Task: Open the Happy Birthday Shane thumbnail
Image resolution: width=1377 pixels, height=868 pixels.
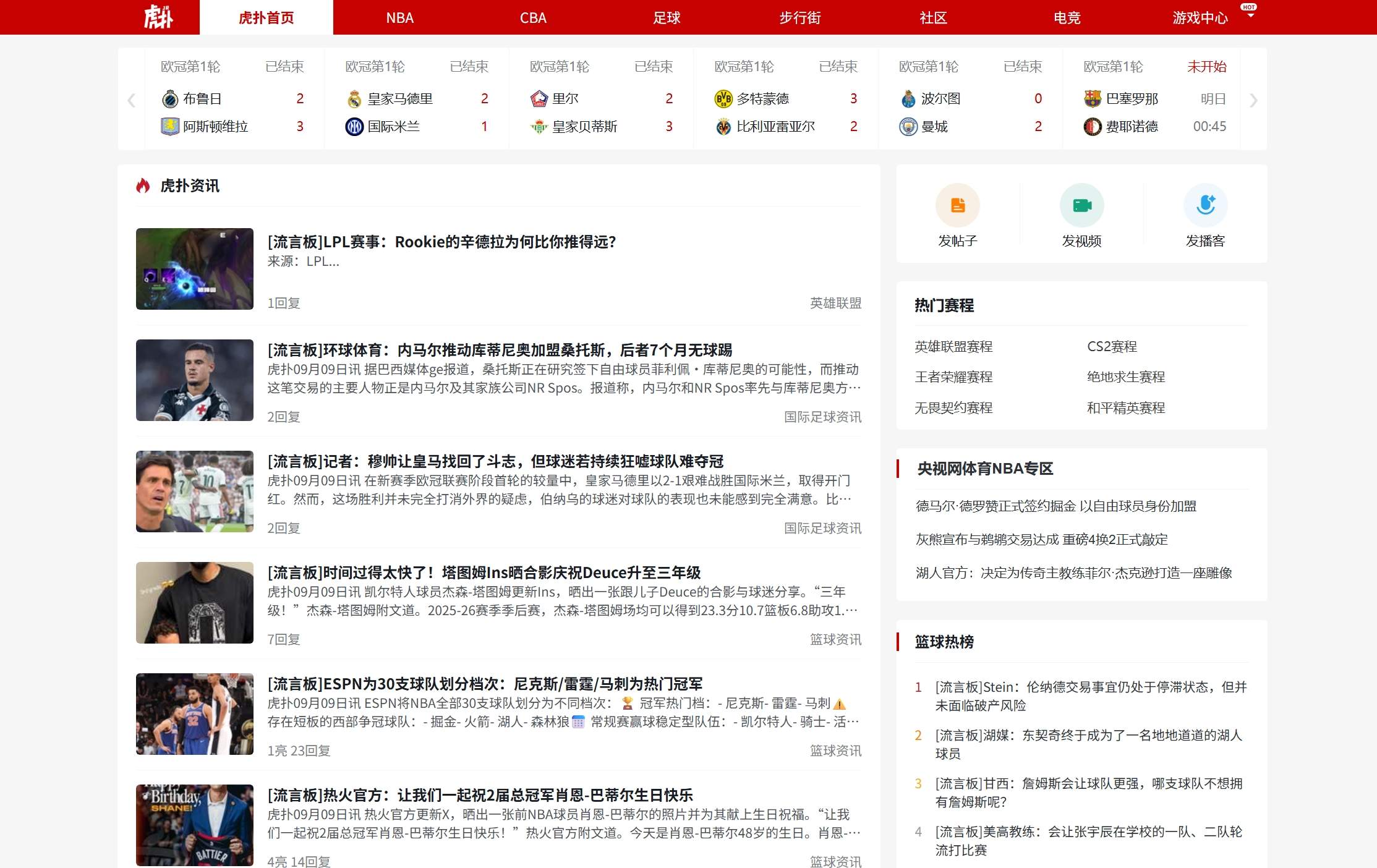Action: 195,825
